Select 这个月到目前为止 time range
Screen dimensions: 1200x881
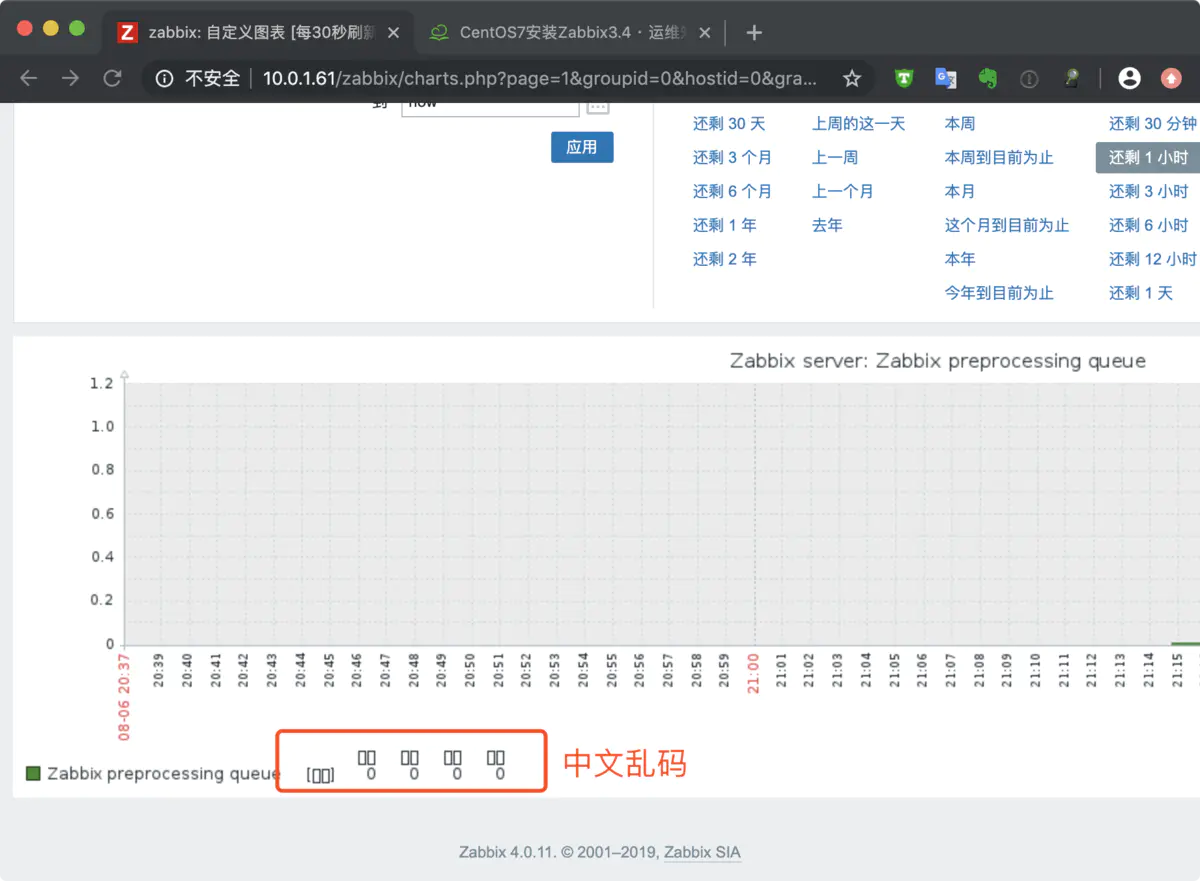tap(1007, 226)
